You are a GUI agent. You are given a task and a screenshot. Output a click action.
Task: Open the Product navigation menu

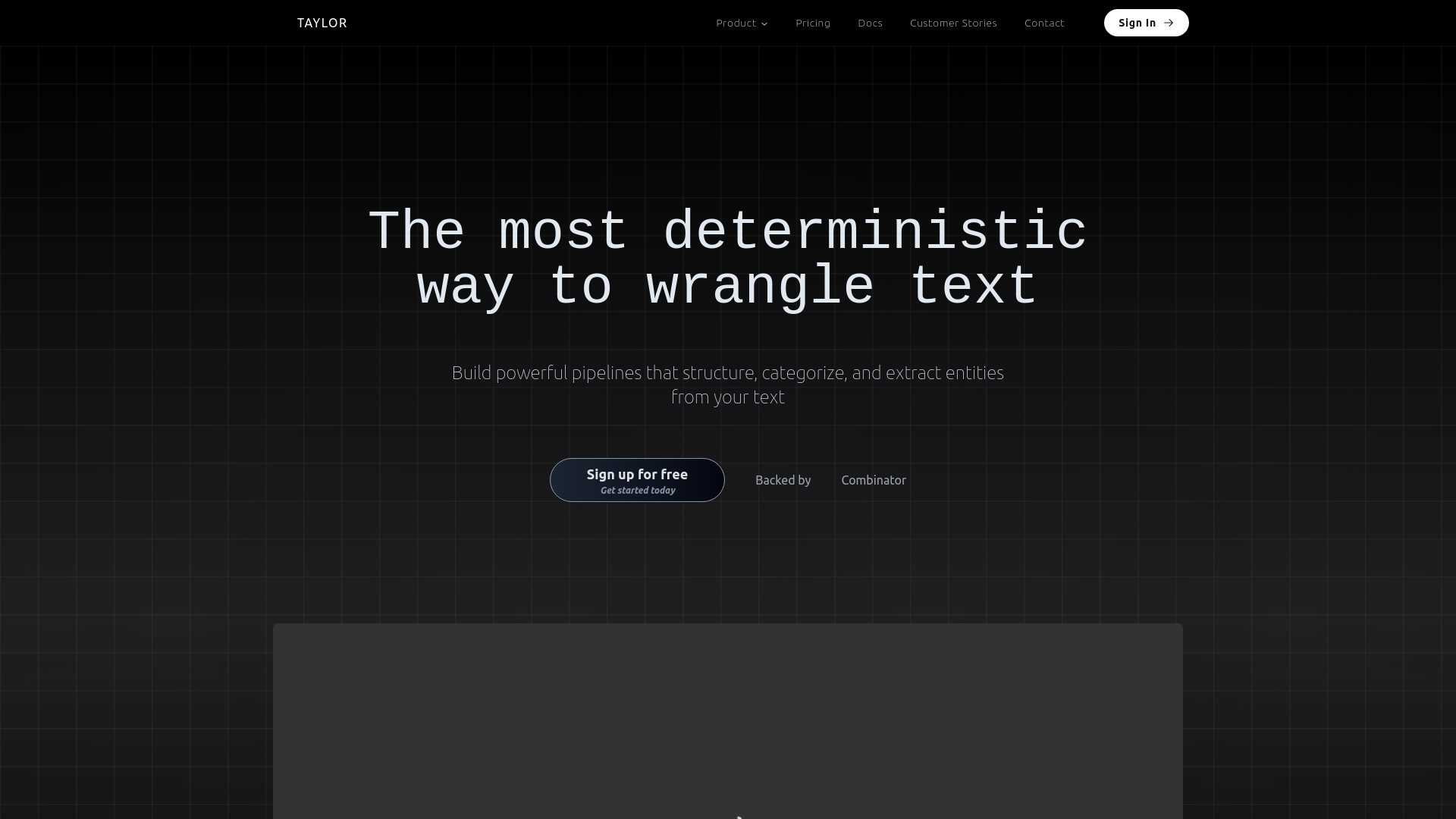pyautogui.click(x=736, y=23)
